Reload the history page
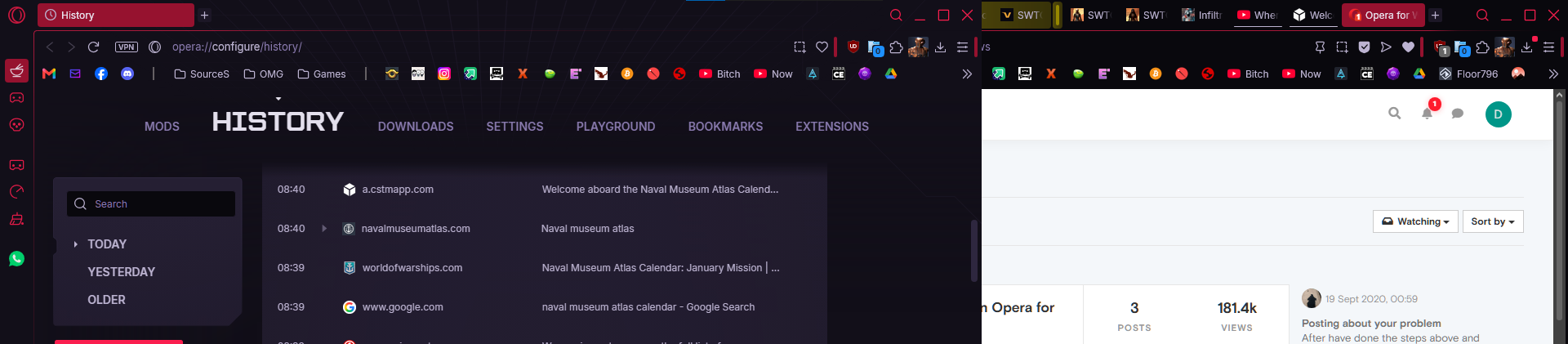Image resolution: width=1568 pixels, height=344 pixels. pyautogui.click(x=94, y=47)
